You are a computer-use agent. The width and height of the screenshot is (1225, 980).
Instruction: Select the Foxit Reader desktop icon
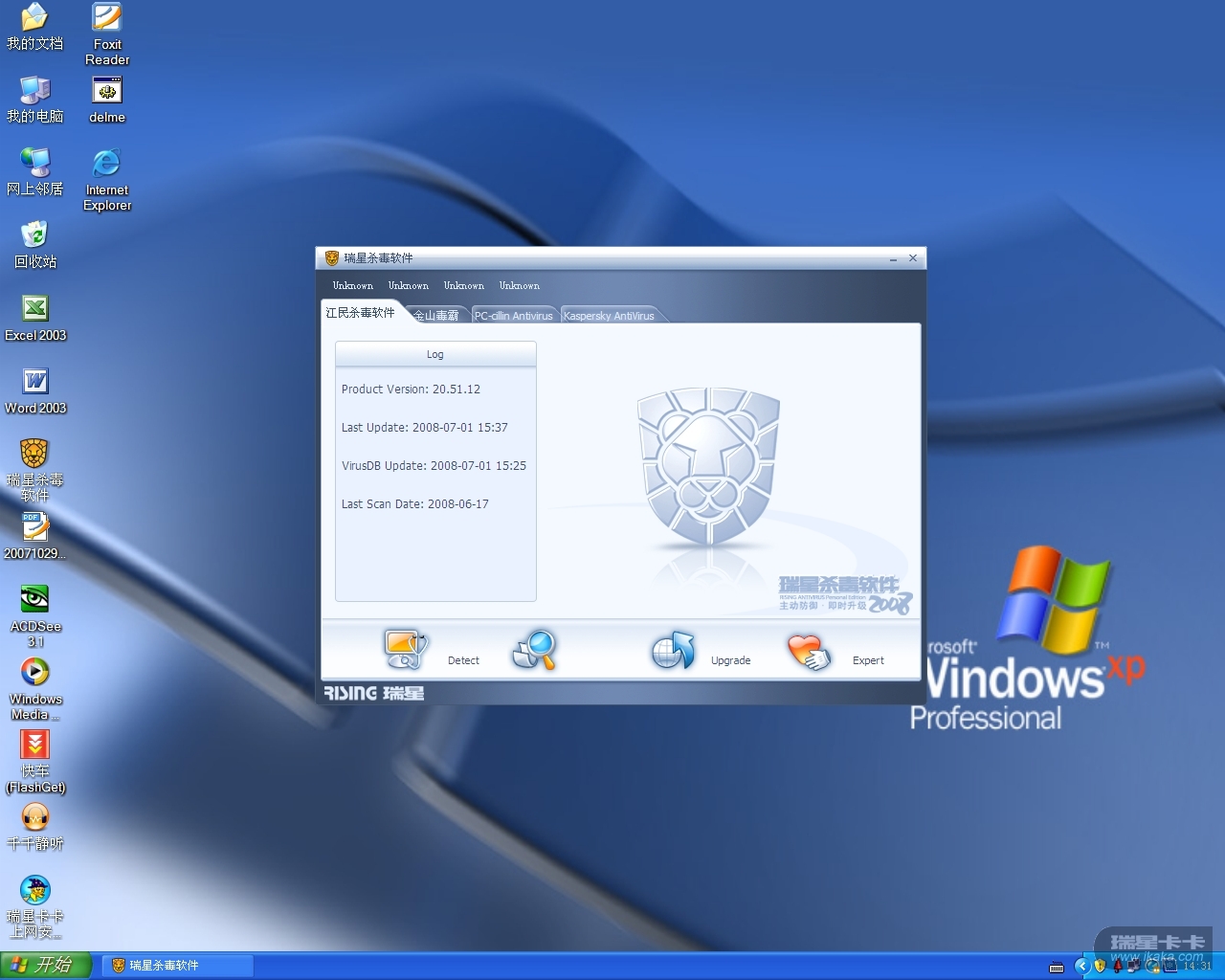(107, 34)
